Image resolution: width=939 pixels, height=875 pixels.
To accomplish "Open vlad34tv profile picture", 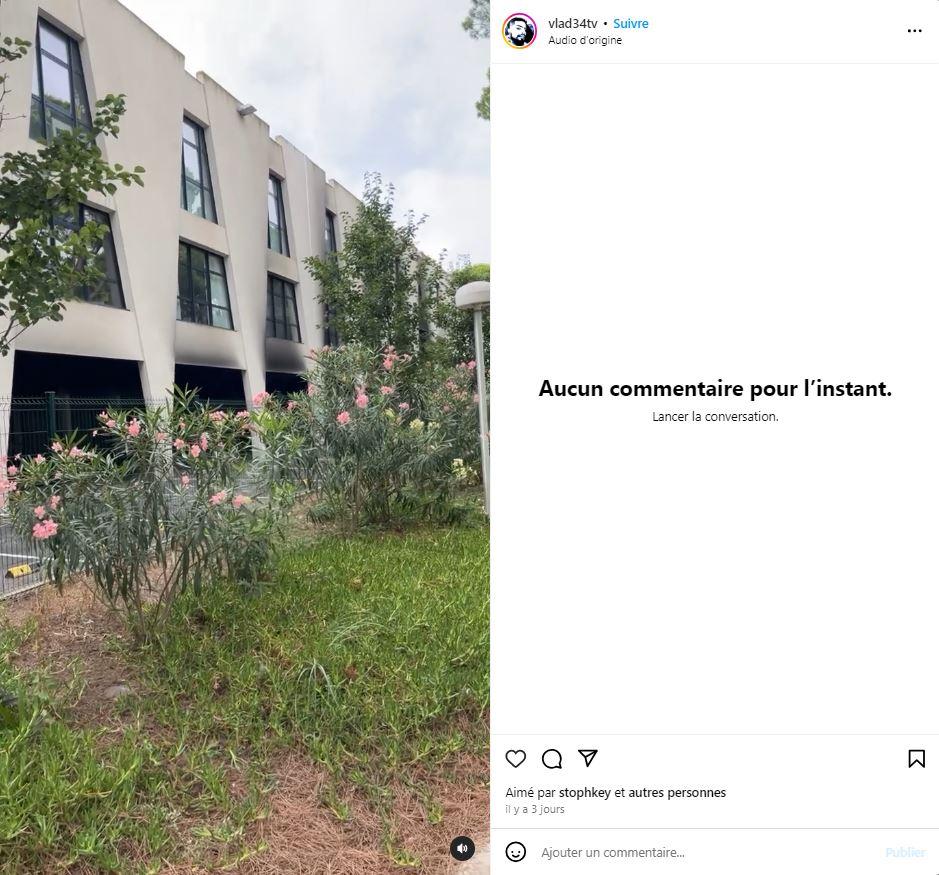I will coord(519,31).
